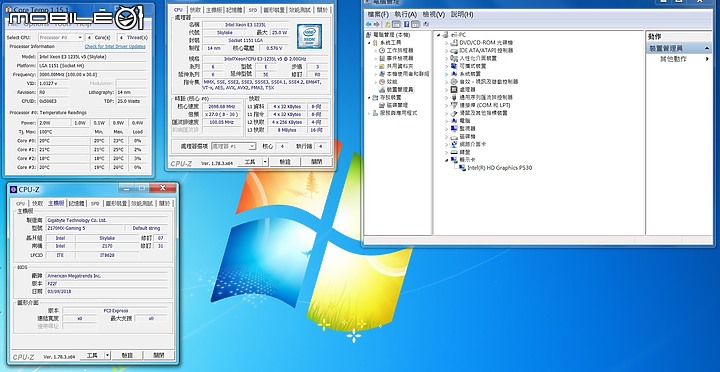Click the 事件檢視器 icon in left tree
Image resolution: width=720 pixels, height=372 pixels.
[382, 58]
